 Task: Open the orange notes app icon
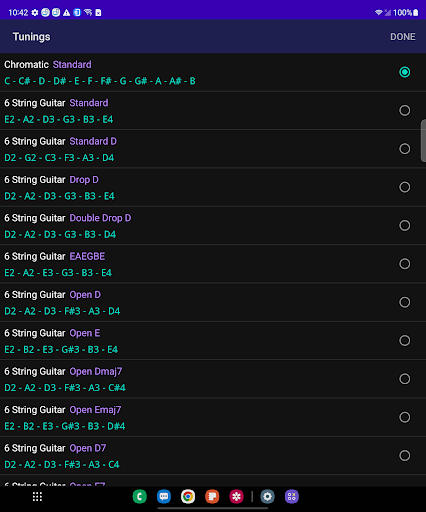tap(212, 497)
